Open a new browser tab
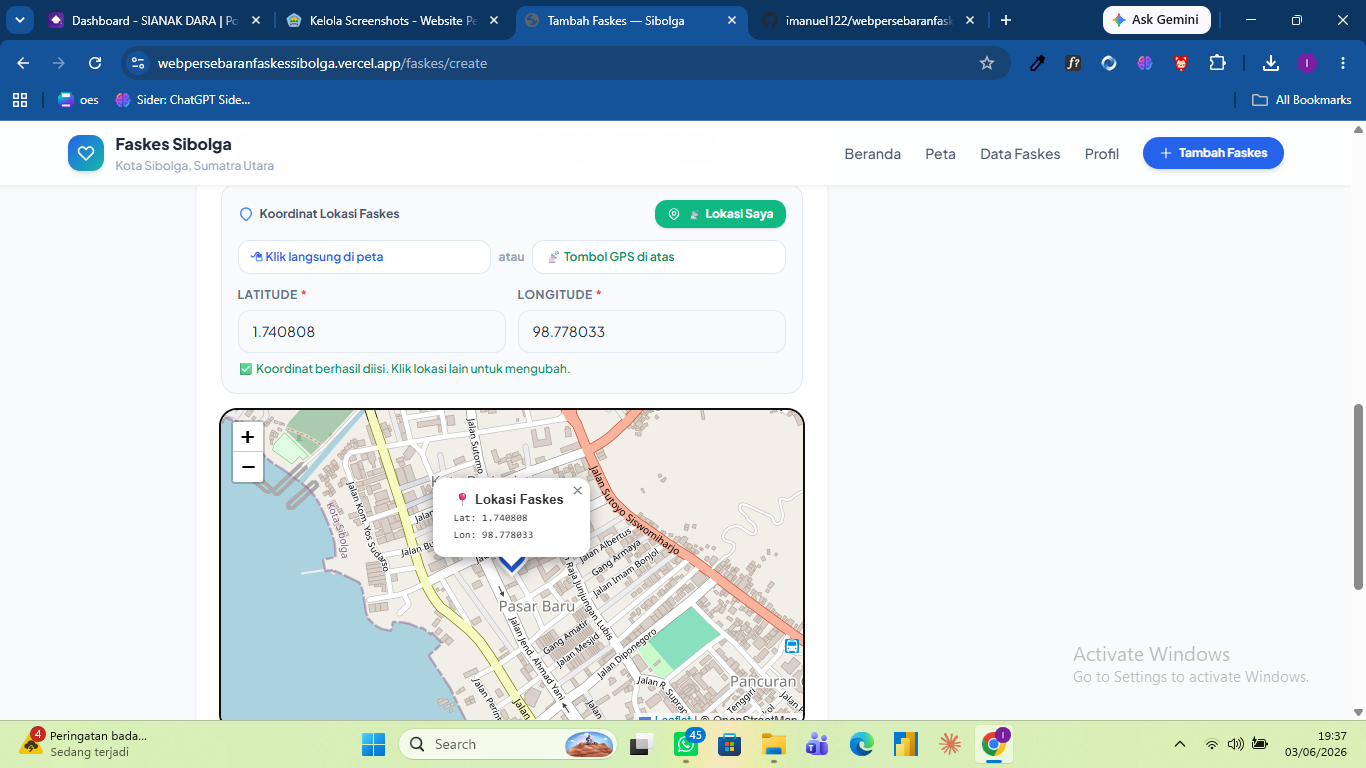Screen dimensions: 1366x768 click(1005, 20)
